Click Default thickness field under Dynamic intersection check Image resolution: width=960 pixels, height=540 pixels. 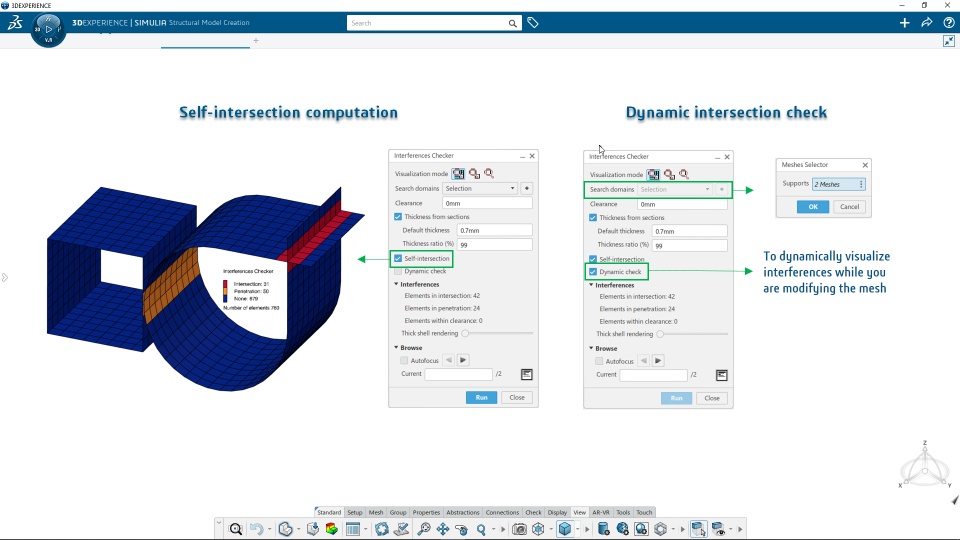(689, 231)
